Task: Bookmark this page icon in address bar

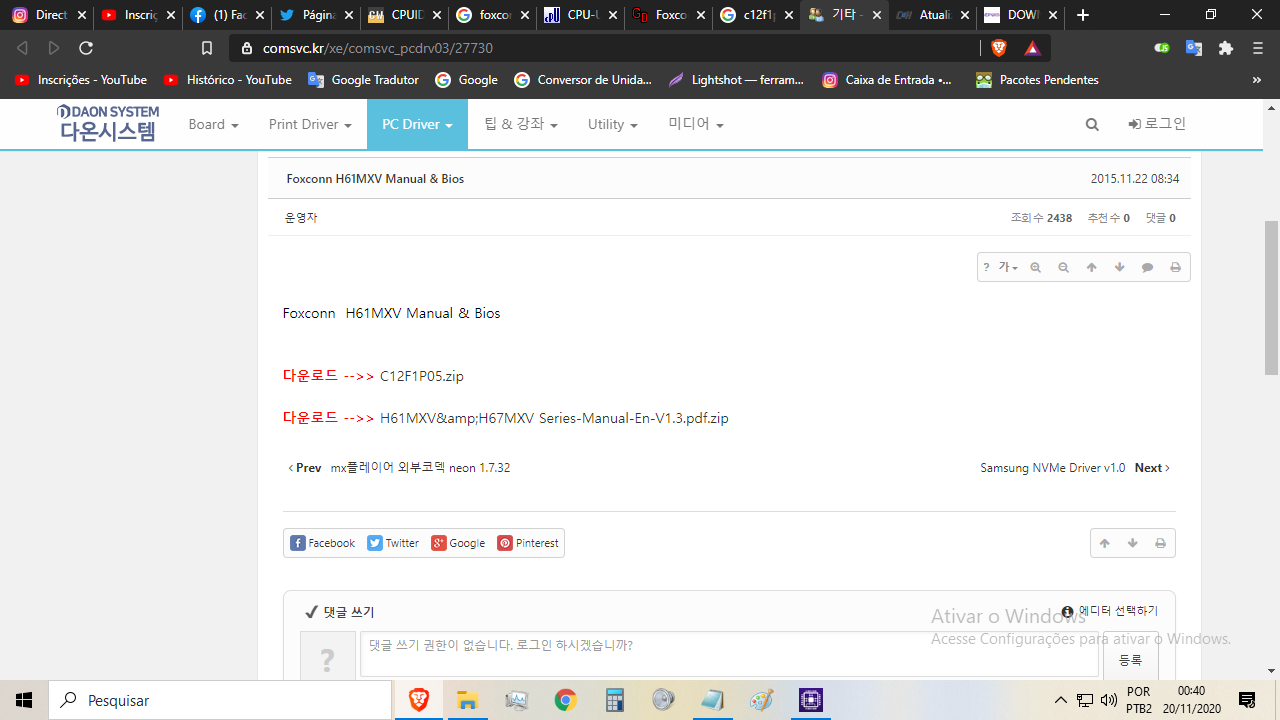Action: click(x=207, y=48)
